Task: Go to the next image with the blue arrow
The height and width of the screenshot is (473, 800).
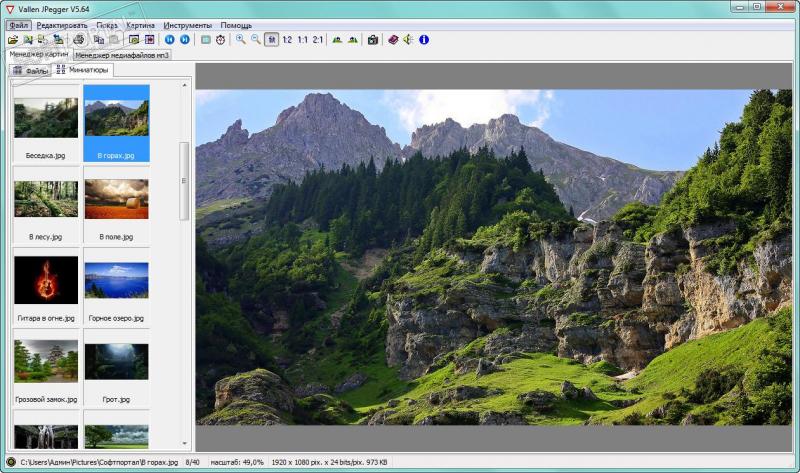Action: 185,40
